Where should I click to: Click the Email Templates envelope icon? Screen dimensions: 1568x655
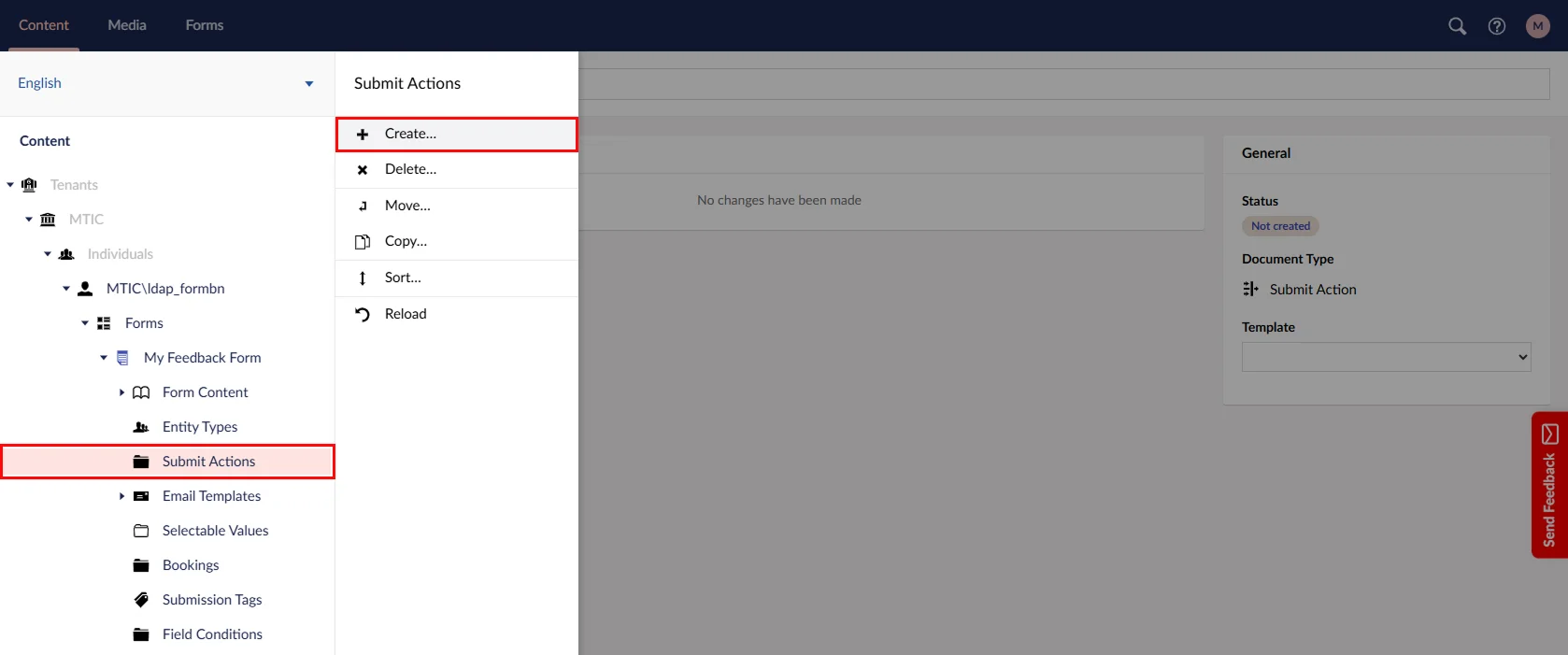141,496
